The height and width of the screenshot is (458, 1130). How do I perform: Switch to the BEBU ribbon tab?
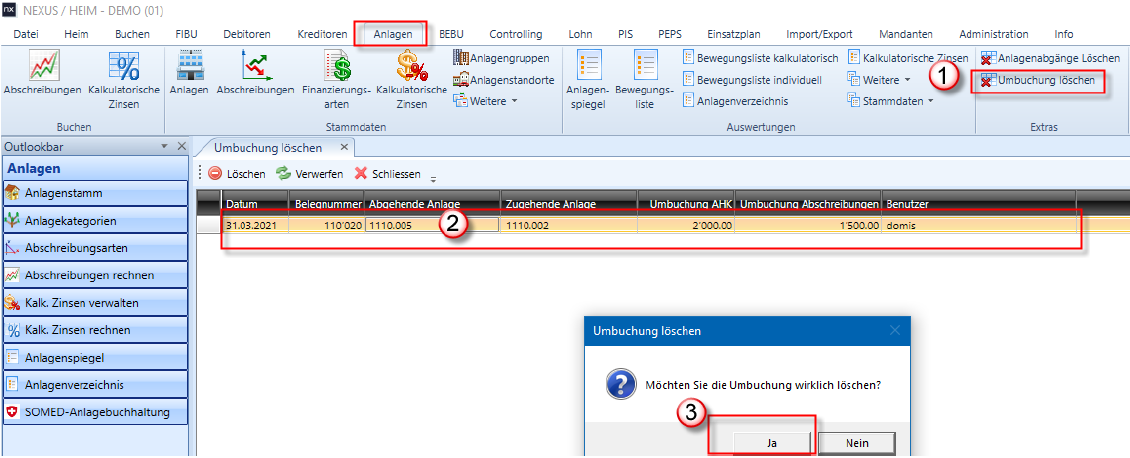pyautogui.click(x=451, y=34)
